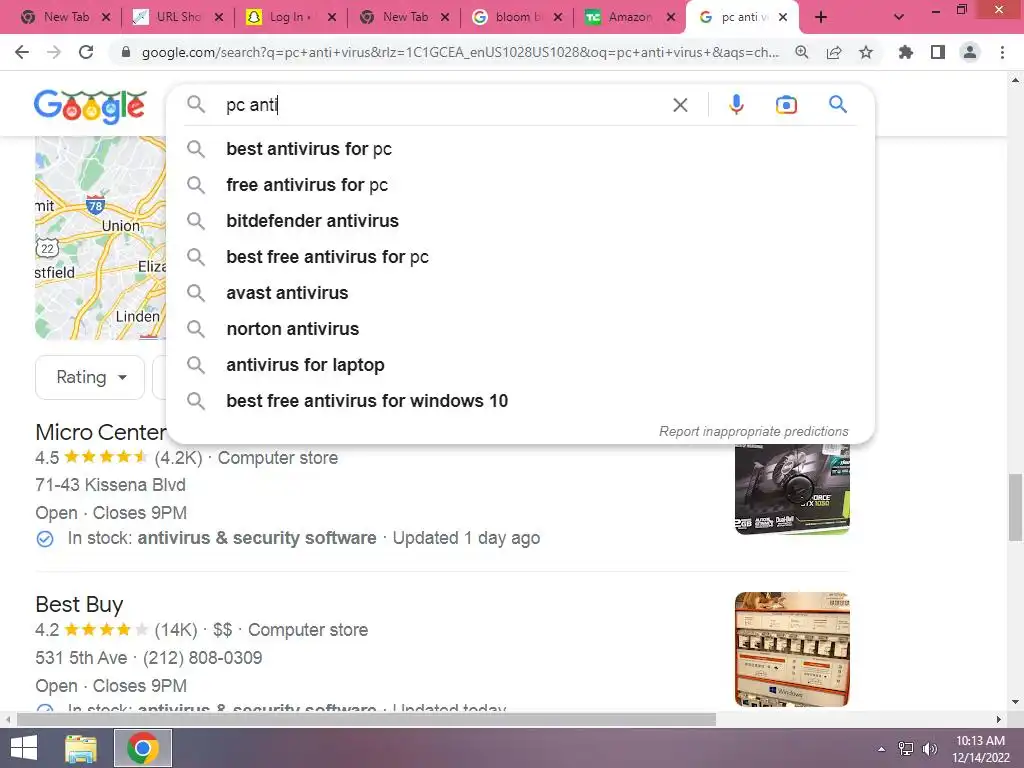Submit search with blue magnifier

(x=838, y=104)
